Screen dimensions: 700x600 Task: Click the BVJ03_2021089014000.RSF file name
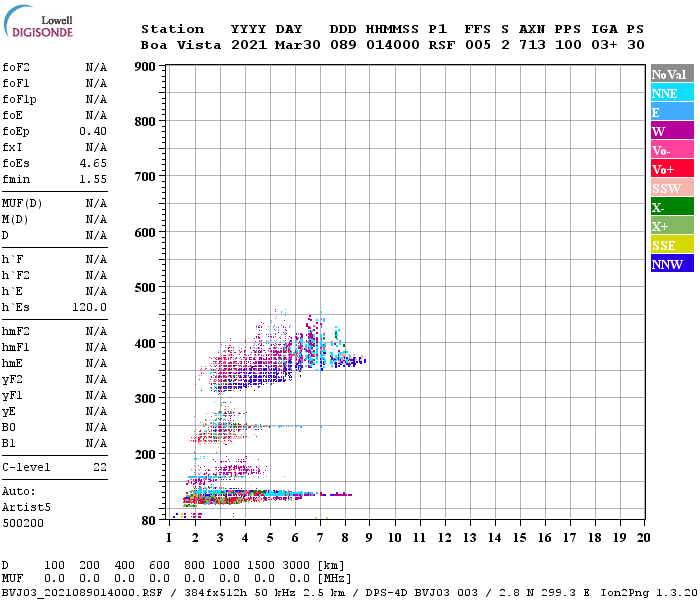pyautogui.click(x=82, y=593)
